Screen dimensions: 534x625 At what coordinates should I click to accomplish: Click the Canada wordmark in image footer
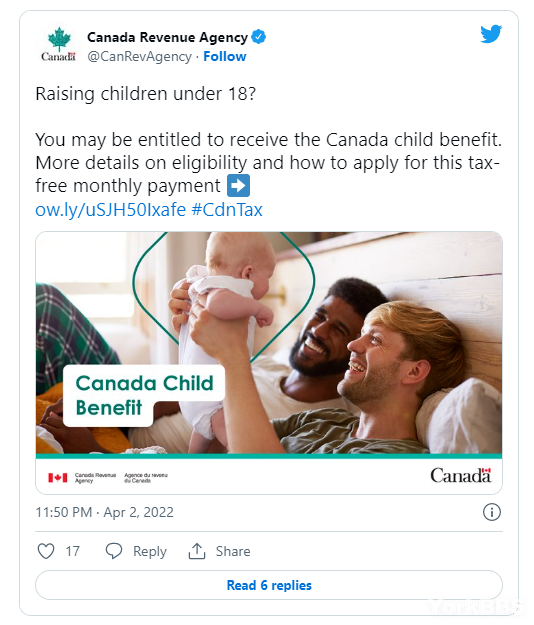pos(461,476)
